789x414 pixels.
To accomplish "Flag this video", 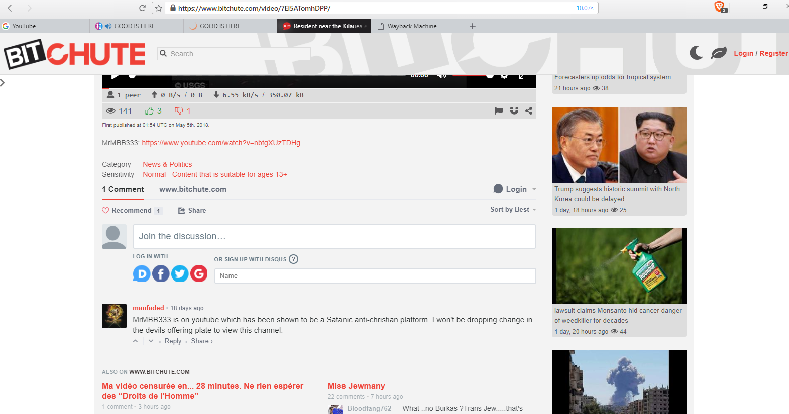I will coord(499,111).
